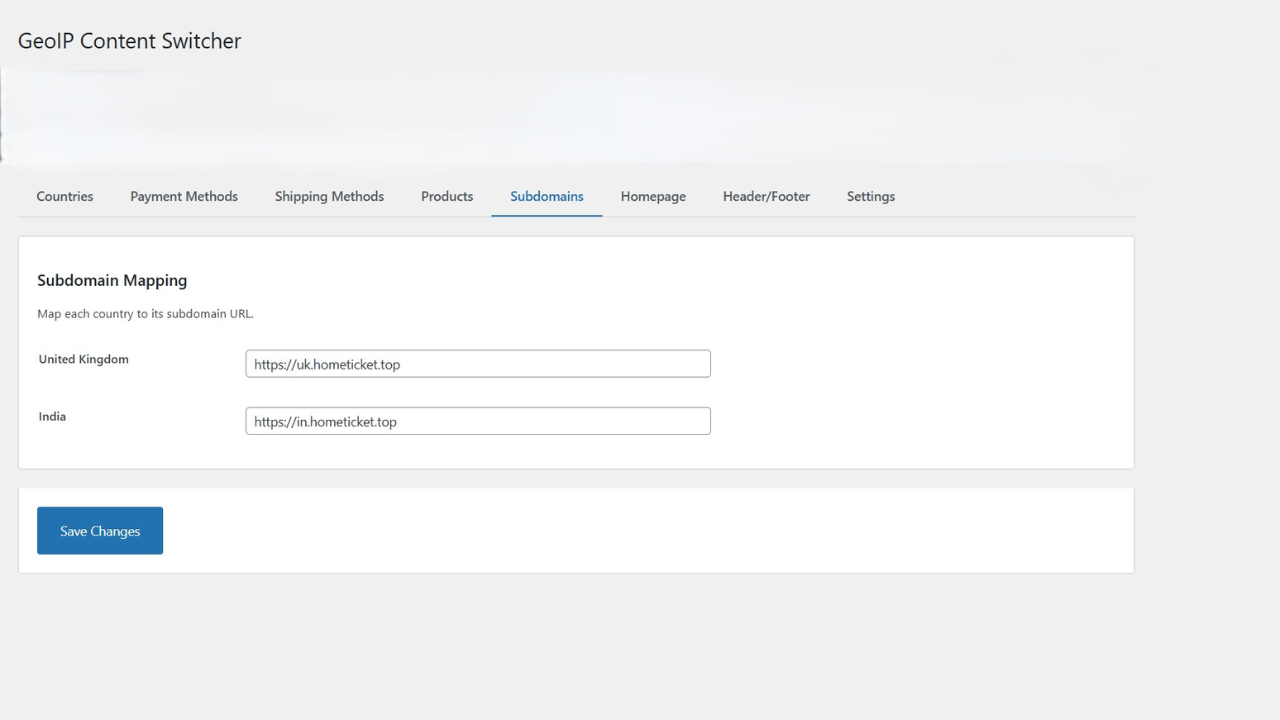
Task: Click the GeoIP Content Switcher page title
Action: [x=129, y=41]
